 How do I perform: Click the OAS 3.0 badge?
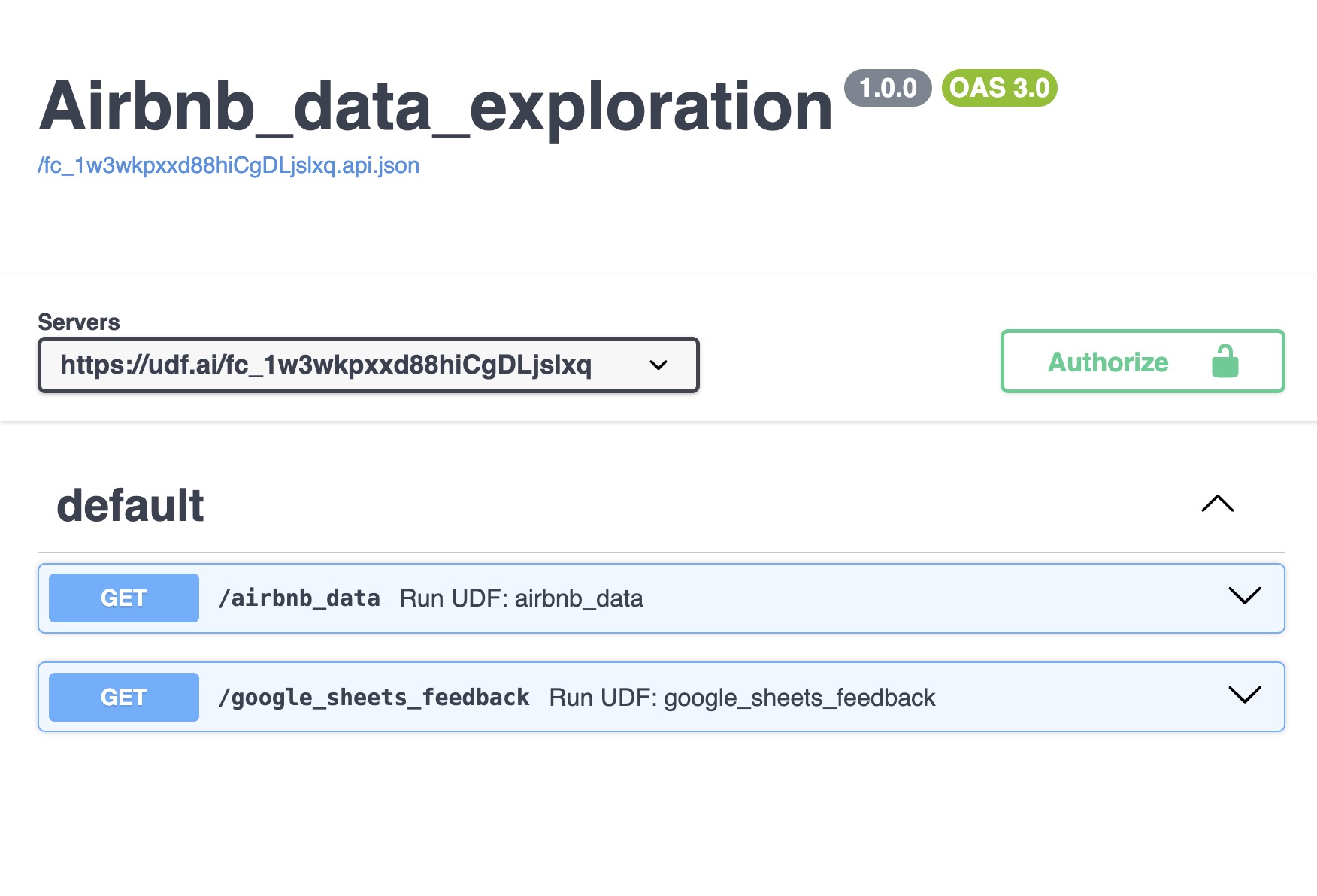(1000, 88)
